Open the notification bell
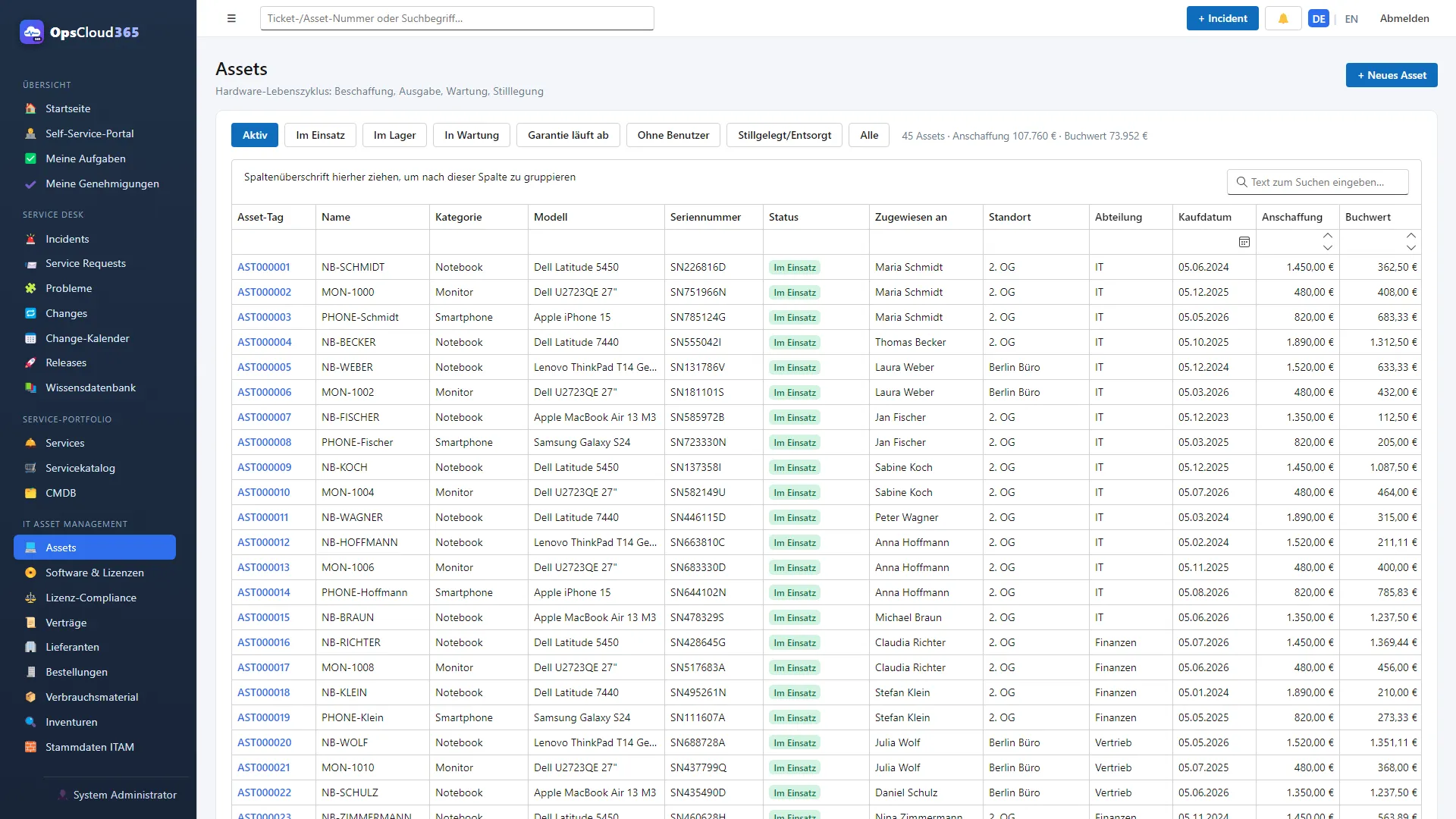The image size is (1456, 819). 1283,18
